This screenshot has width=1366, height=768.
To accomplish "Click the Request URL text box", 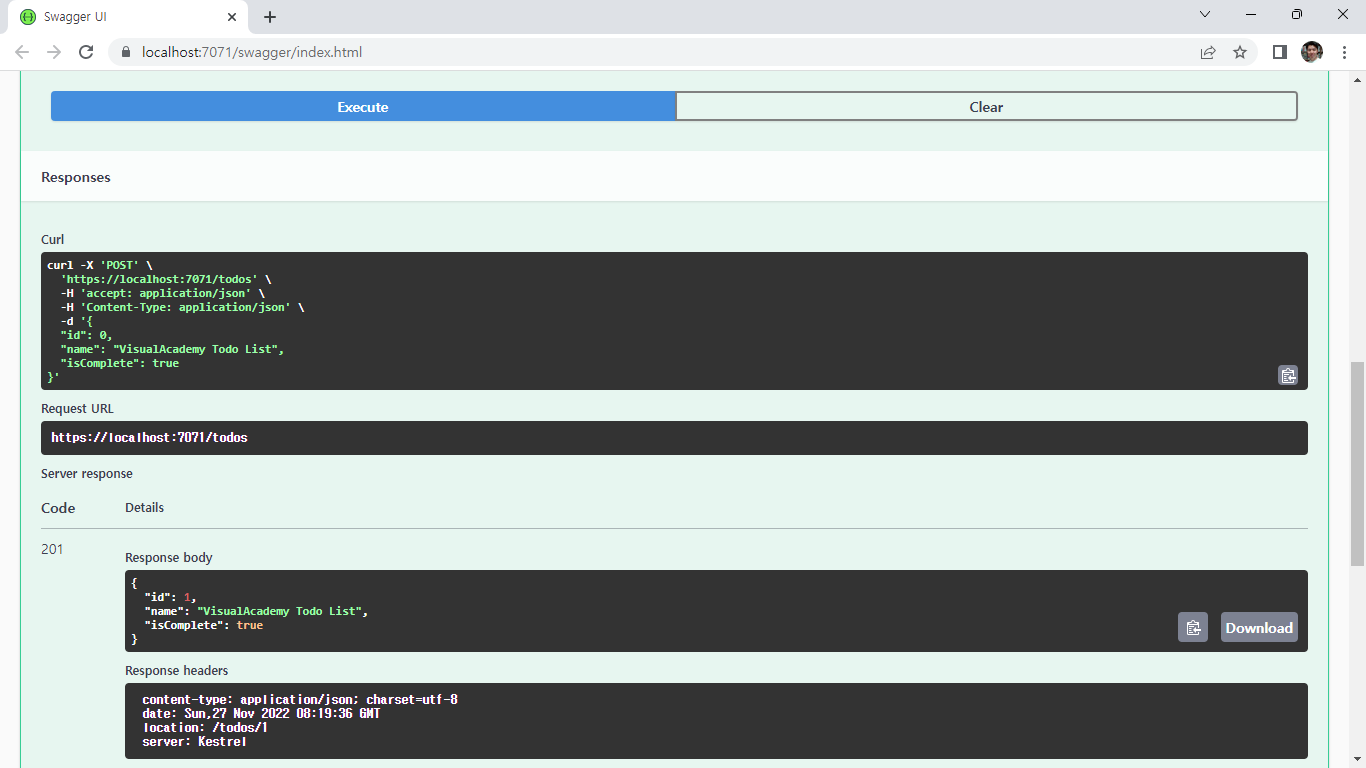I will click(673, 438).
